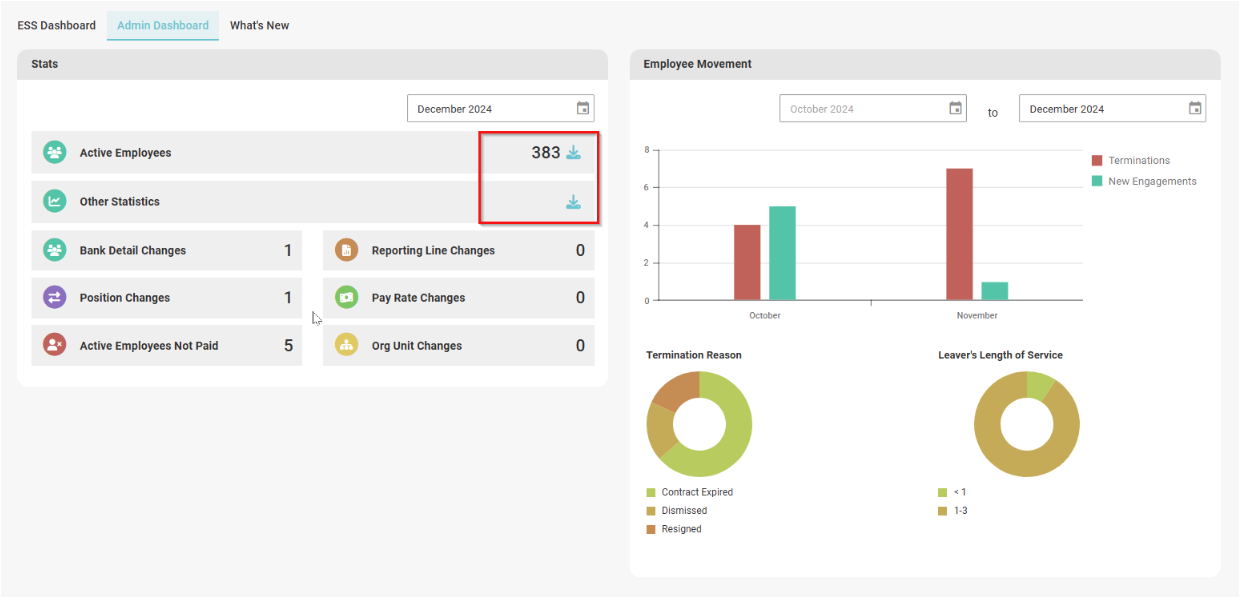Switch to the ESS Dashboard tab

pos(57,25)
